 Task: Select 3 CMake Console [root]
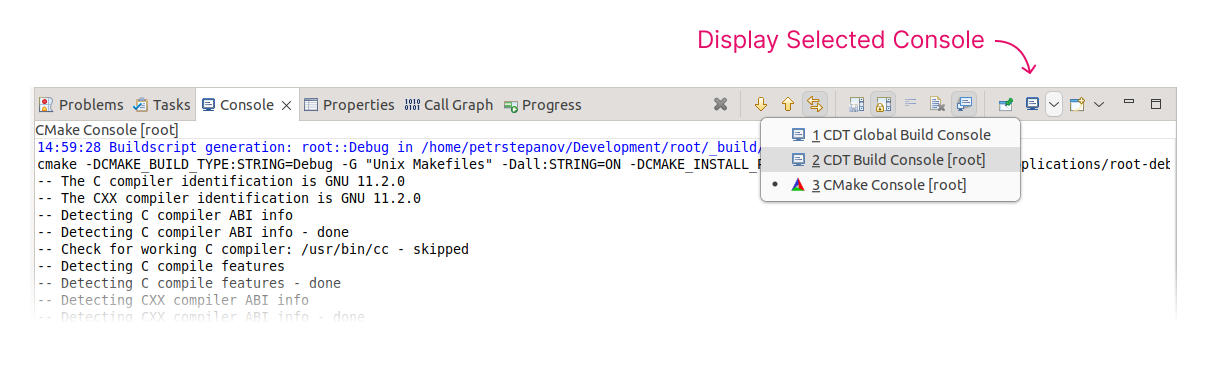point(890,185)
